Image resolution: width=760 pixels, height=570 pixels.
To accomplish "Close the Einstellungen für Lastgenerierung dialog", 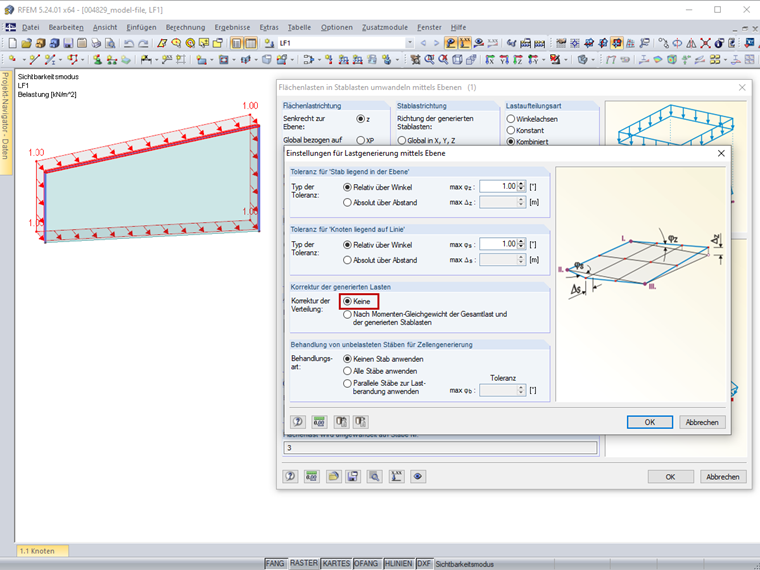I will click(721, 153).
